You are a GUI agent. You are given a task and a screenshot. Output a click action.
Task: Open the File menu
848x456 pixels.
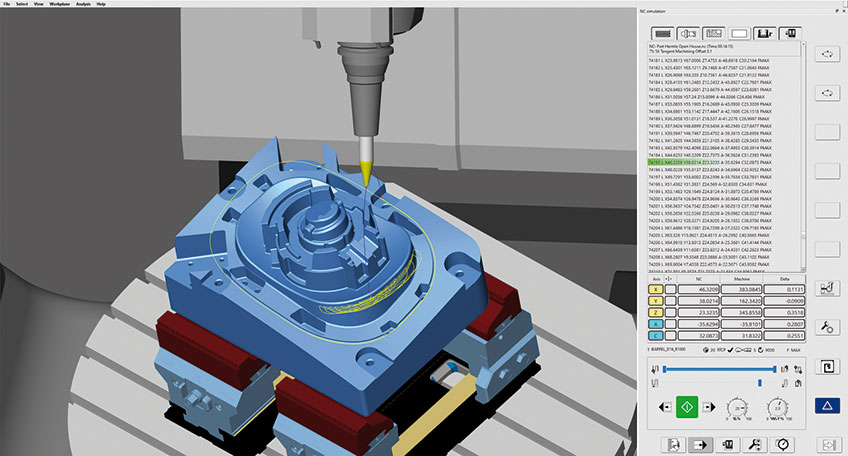pos(7,4)
